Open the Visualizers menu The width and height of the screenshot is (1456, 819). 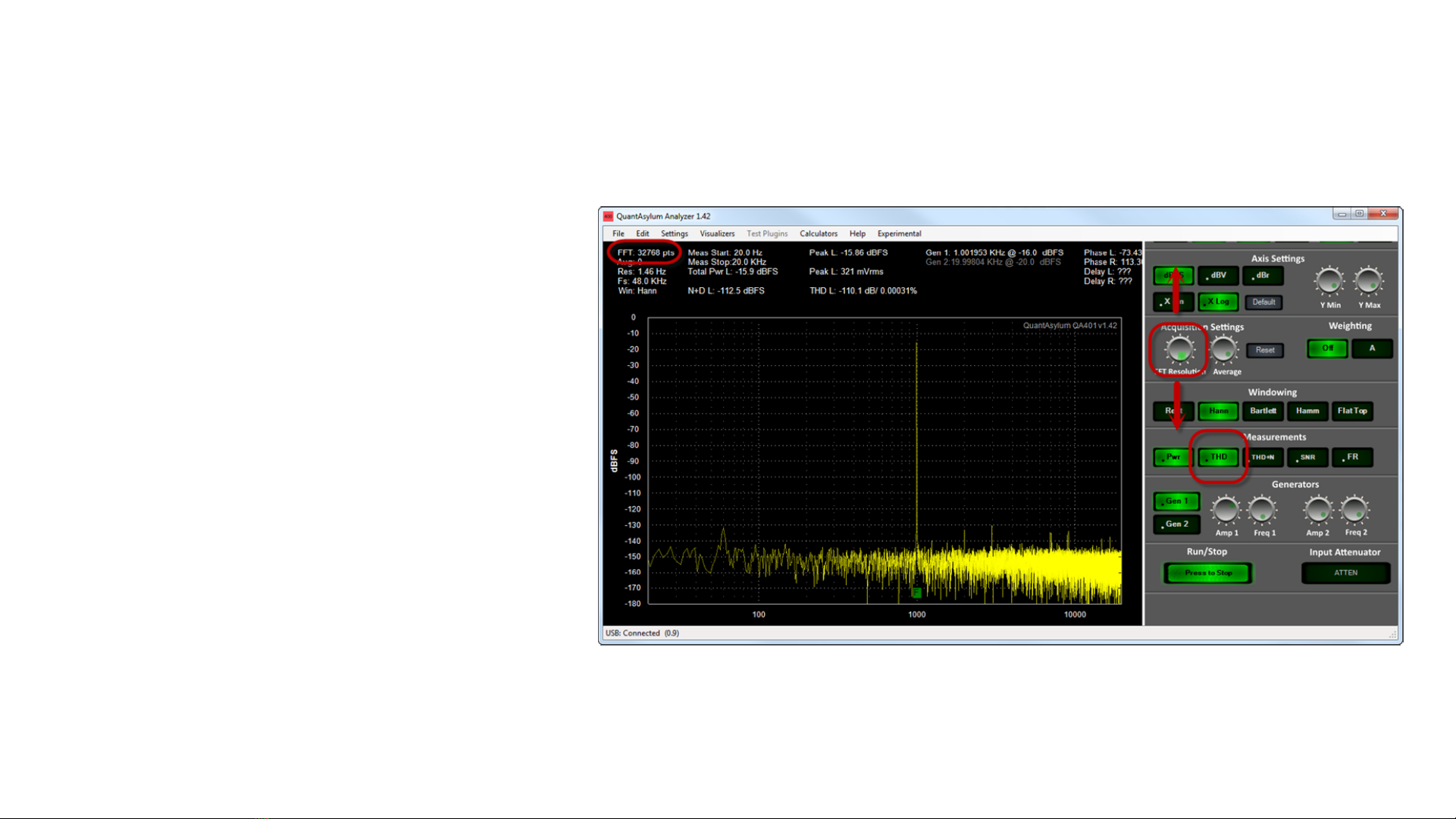pyautogui.click(x=716, y=233)
